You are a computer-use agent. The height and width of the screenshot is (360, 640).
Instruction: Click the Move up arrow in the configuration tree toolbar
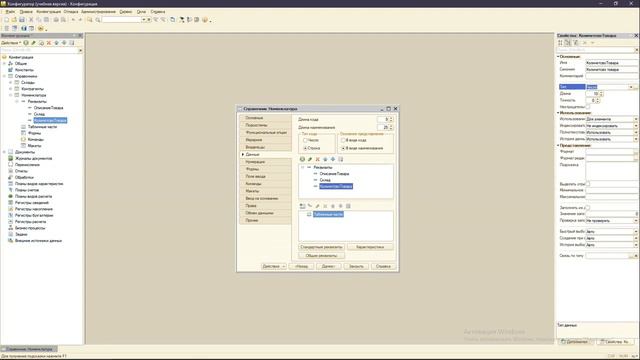pyautogui.click(x=56, y=43)
